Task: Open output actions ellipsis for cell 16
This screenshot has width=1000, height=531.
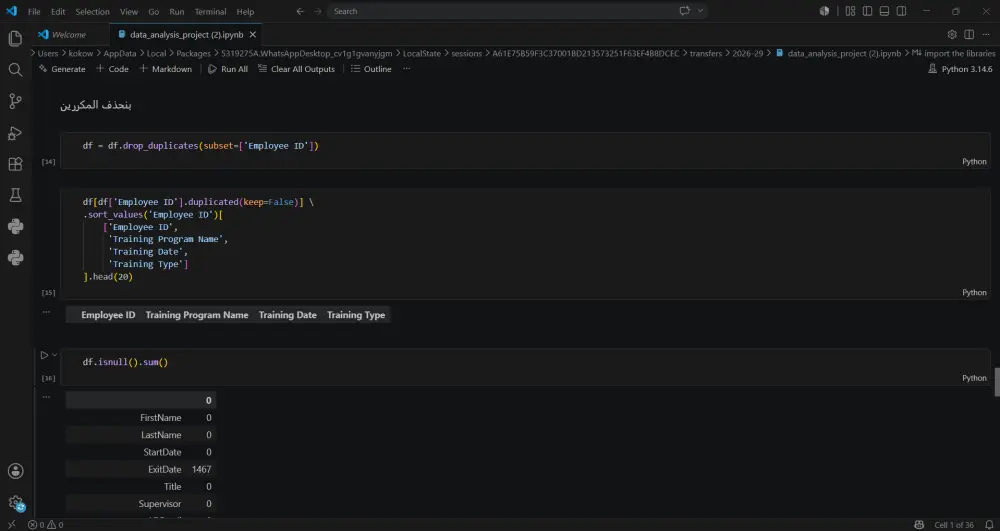Action: click(46, 396)
